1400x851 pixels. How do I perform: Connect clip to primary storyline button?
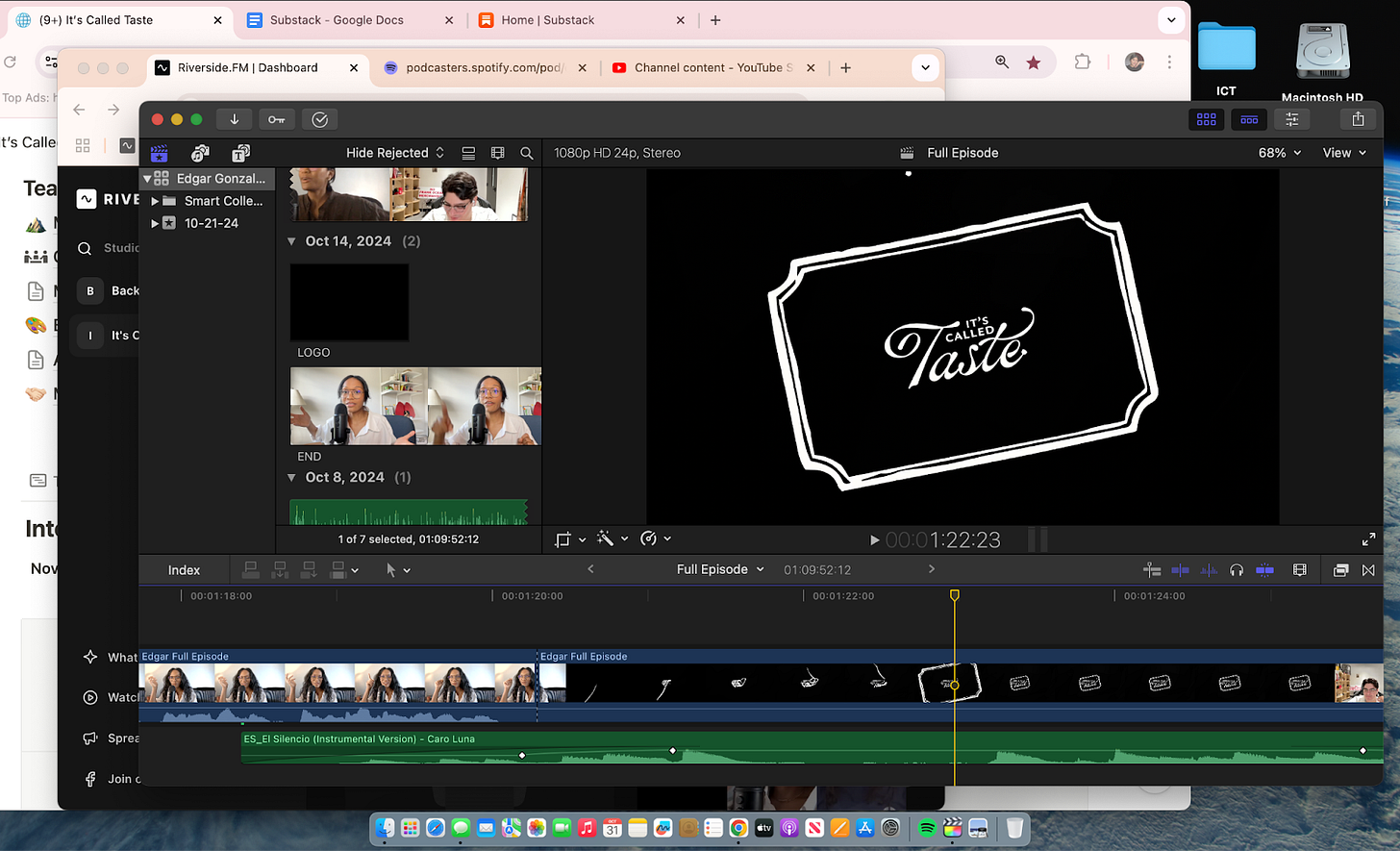(250, 570)
